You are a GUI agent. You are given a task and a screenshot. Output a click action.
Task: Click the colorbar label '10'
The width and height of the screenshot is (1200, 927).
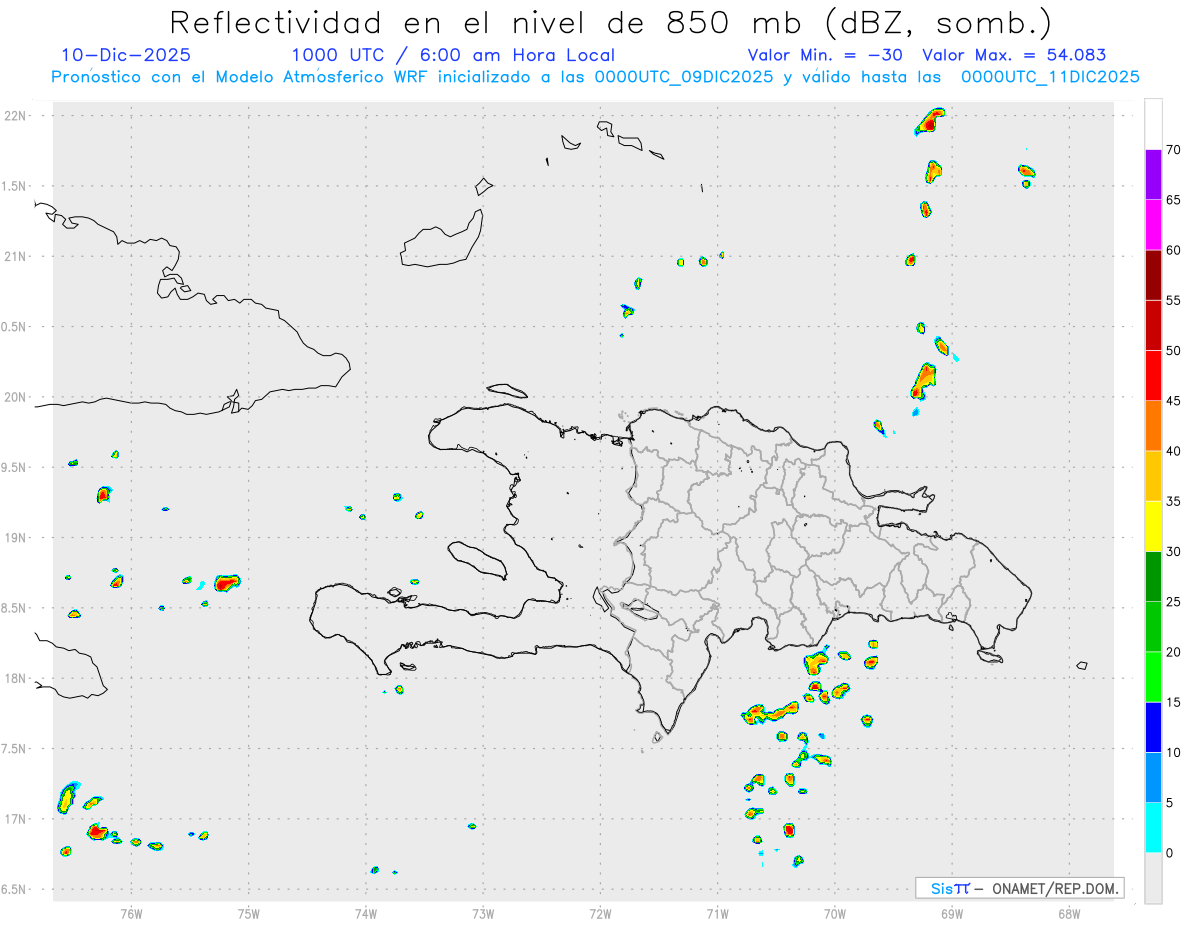1173,752
